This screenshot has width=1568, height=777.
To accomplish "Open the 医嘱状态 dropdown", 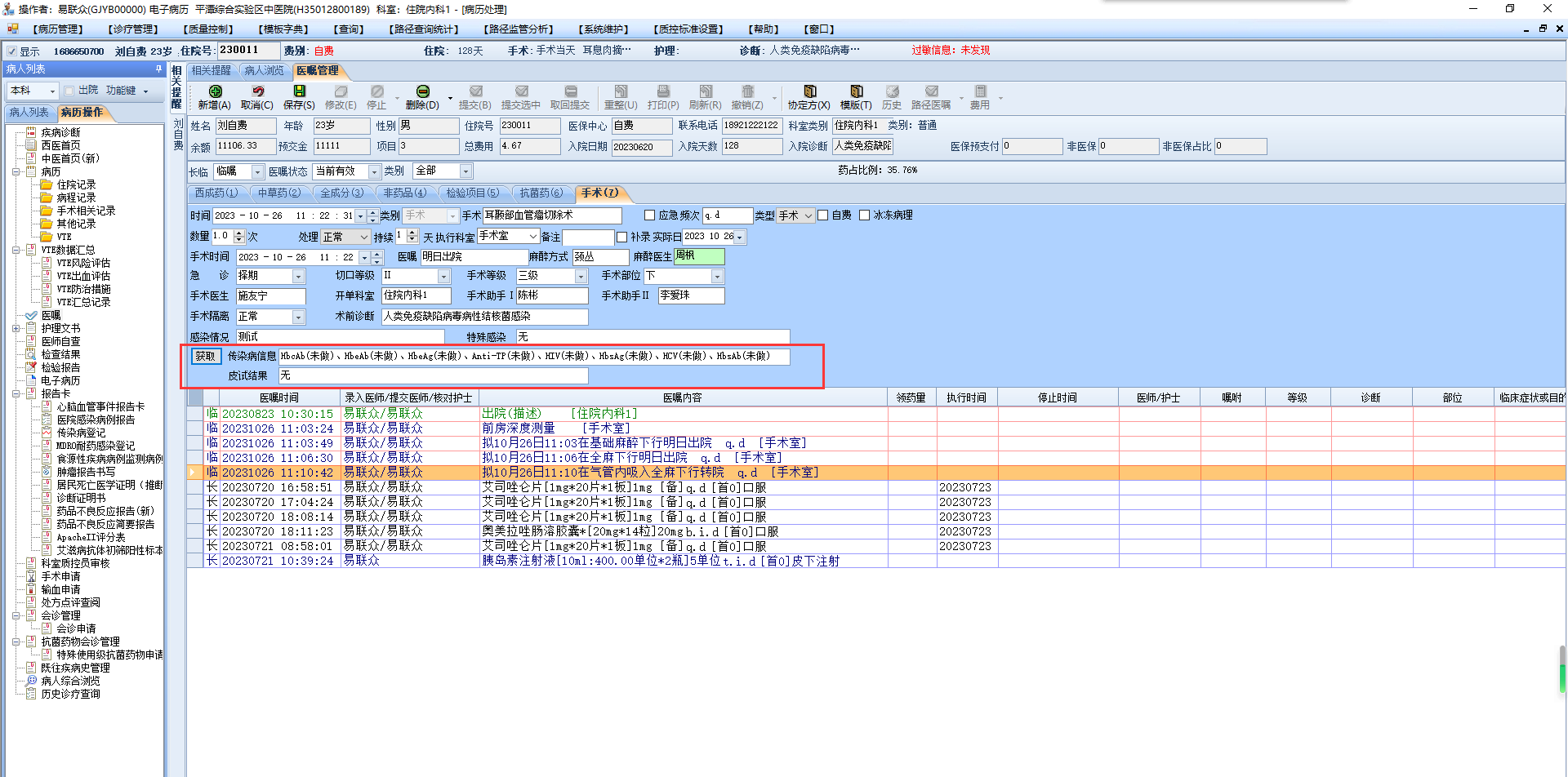I will click(374, 172).
